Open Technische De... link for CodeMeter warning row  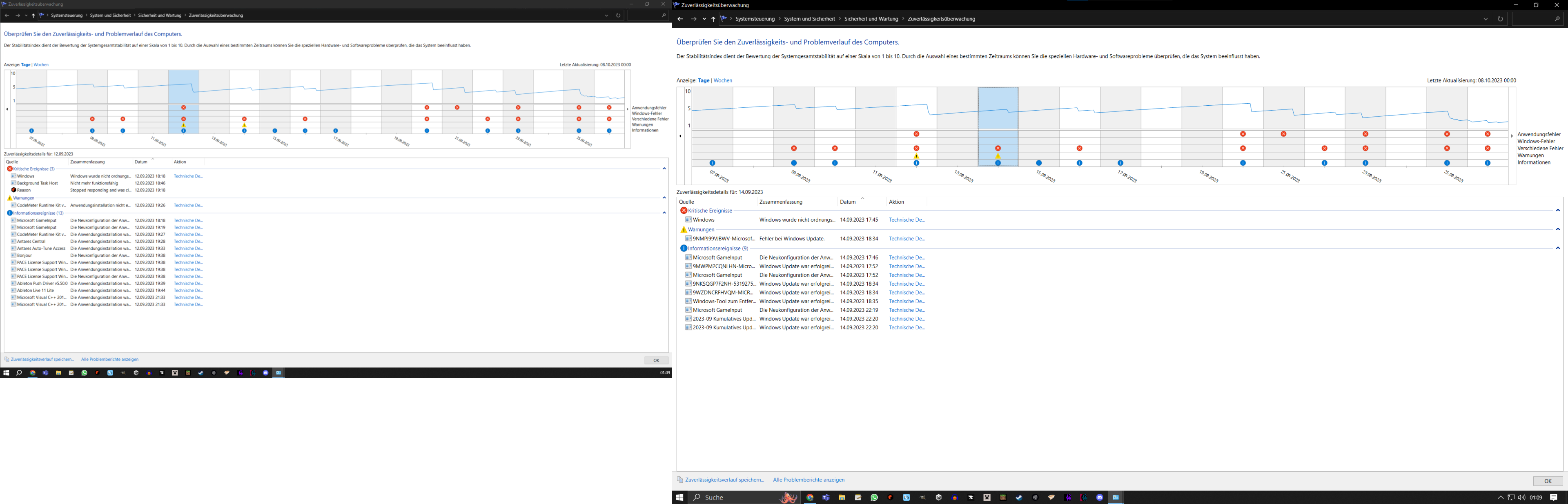pyautogui.click(x=188, y=206)
